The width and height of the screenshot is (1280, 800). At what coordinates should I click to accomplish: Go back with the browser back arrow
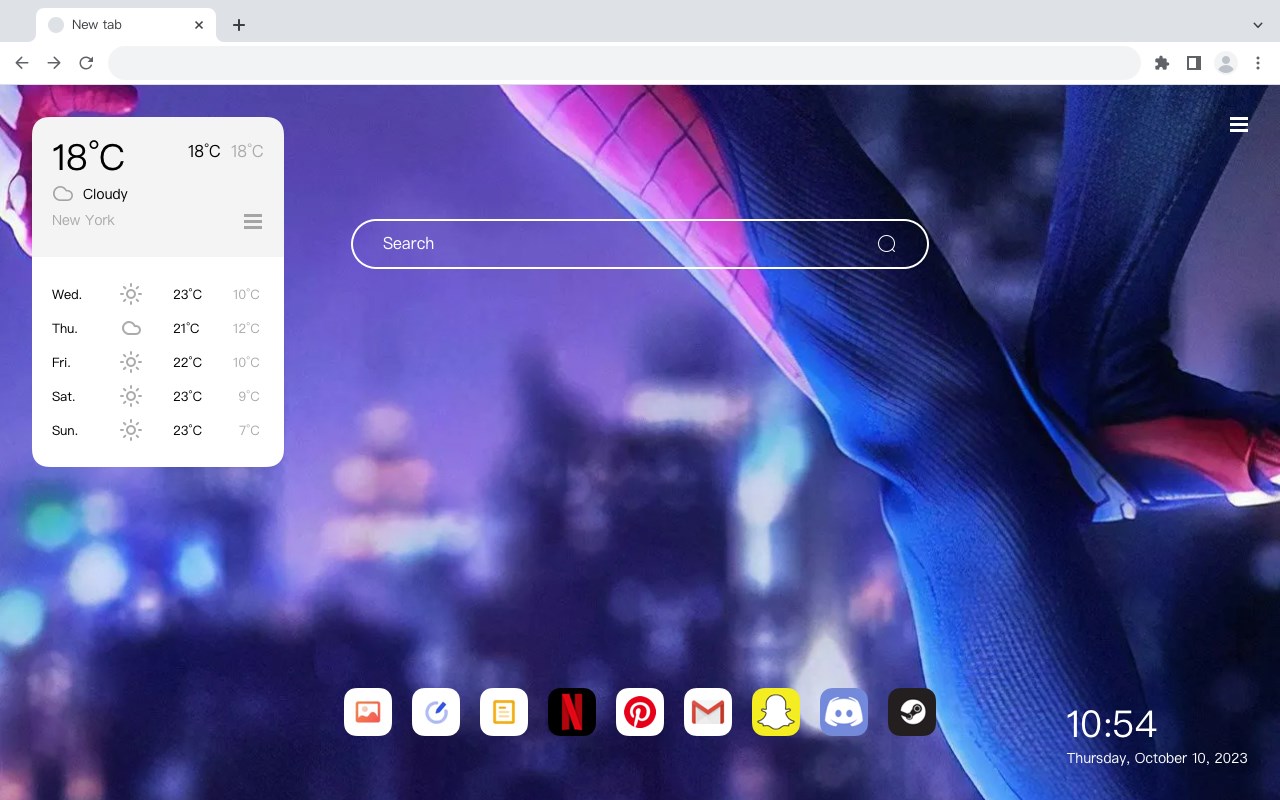[22, 63]
